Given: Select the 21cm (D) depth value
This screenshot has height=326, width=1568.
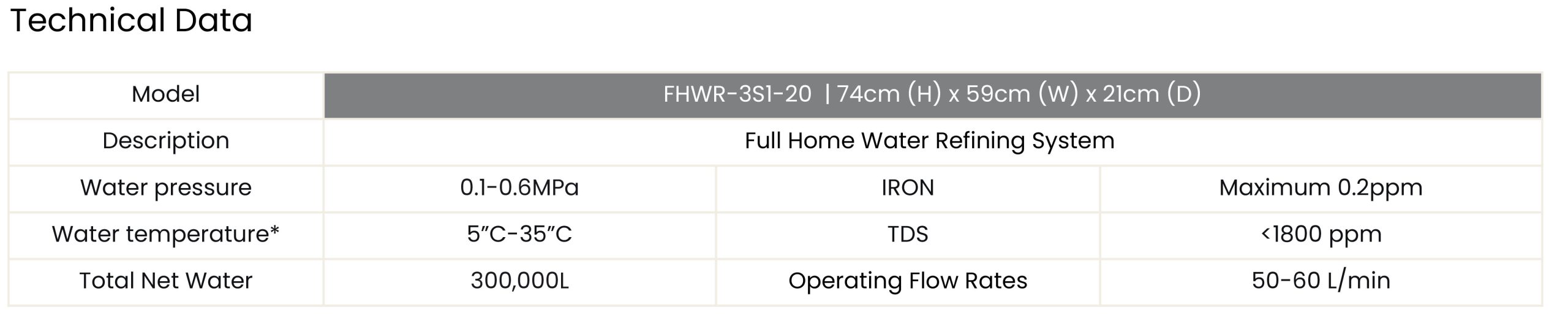Looking at the screenshot, I should [x=1151, y=94].
